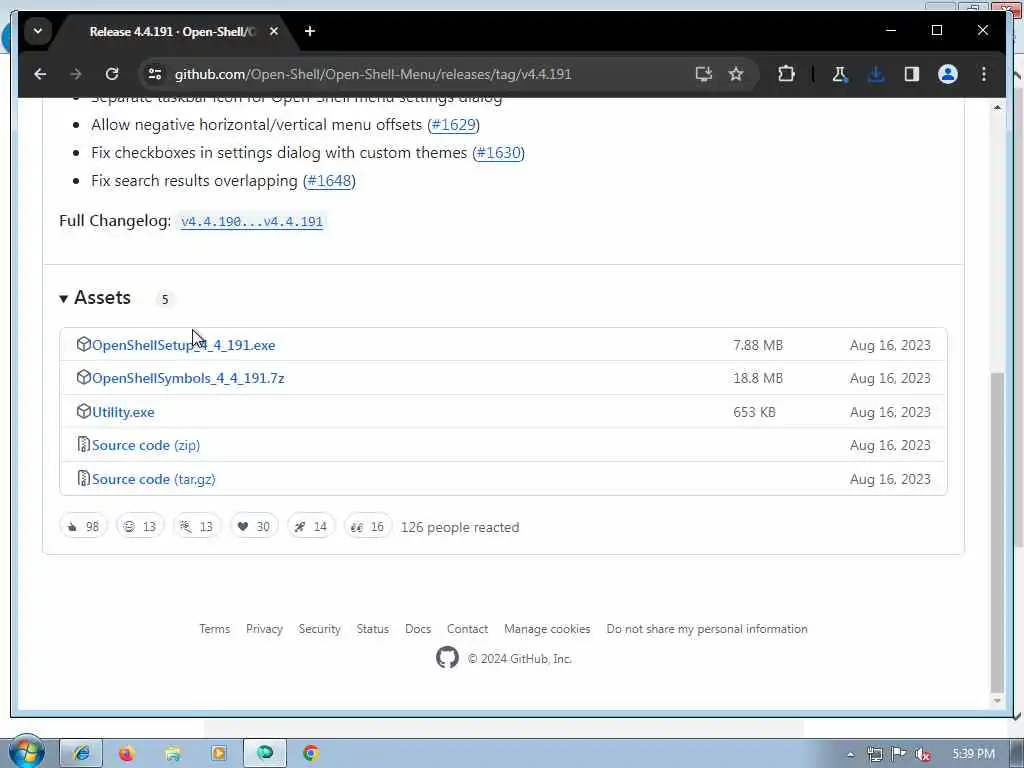1024x768 pixels.
Task: Click package icon beside Utility.exe
Action: (84, 411)
